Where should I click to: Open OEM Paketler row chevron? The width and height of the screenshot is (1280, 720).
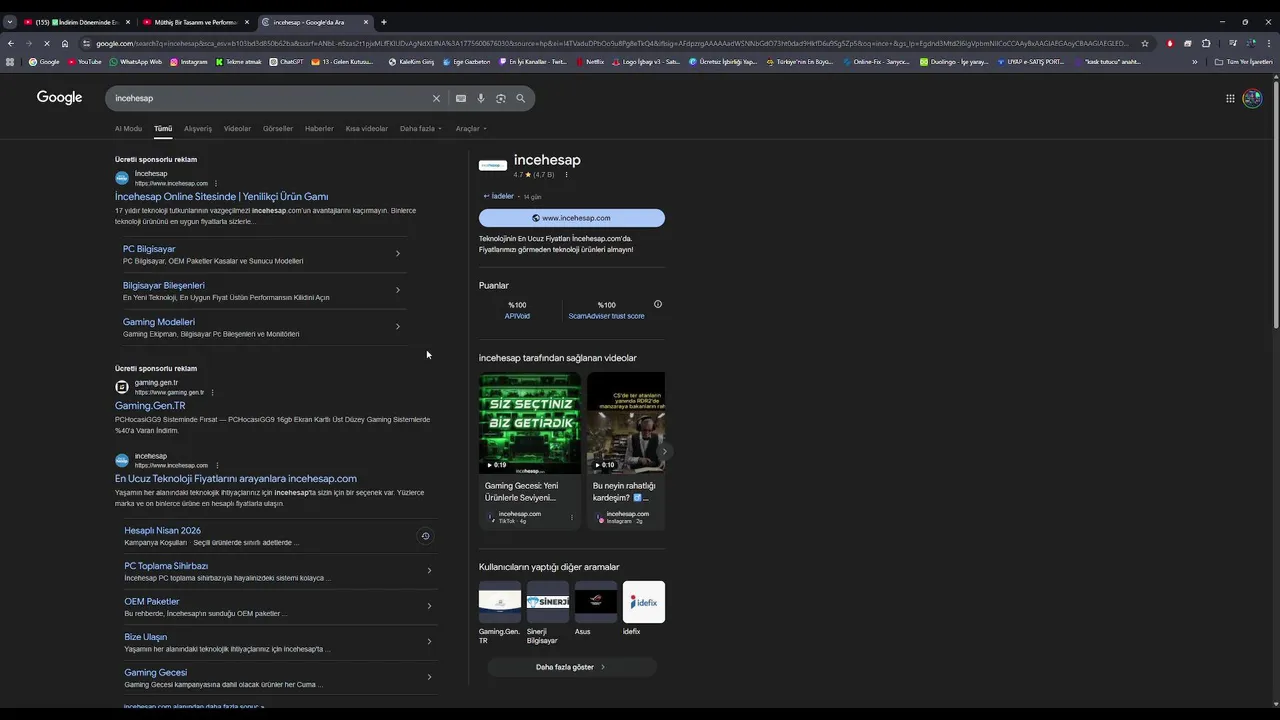point(429,606)
